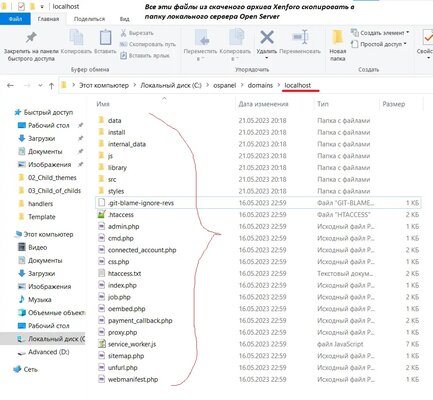This screenshot has height=400, width=433.
Task: Click the New folder (Новая папка) icon
Action: (337, 37)
